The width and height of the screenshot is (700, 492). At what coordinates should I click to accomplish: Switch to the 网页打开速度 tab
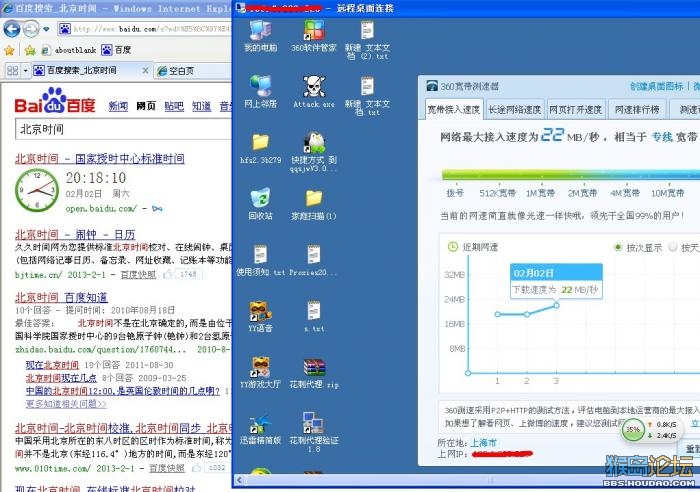click(575, 109)
